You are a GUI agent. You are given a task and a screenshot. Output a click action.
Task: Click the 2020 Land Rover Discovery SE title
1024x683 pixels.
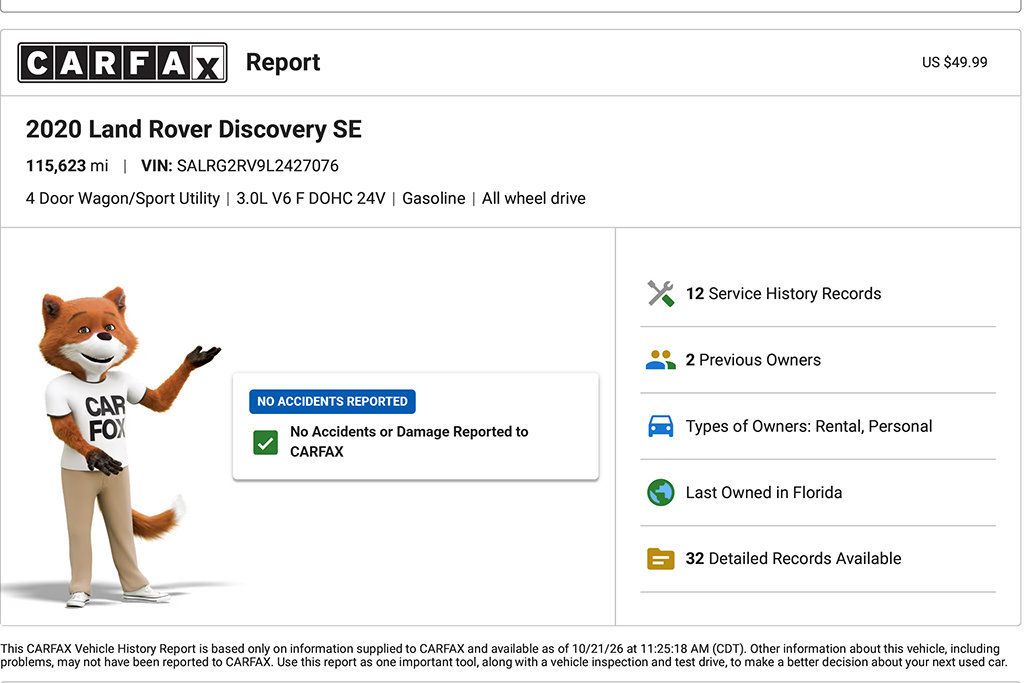point(193,129)
